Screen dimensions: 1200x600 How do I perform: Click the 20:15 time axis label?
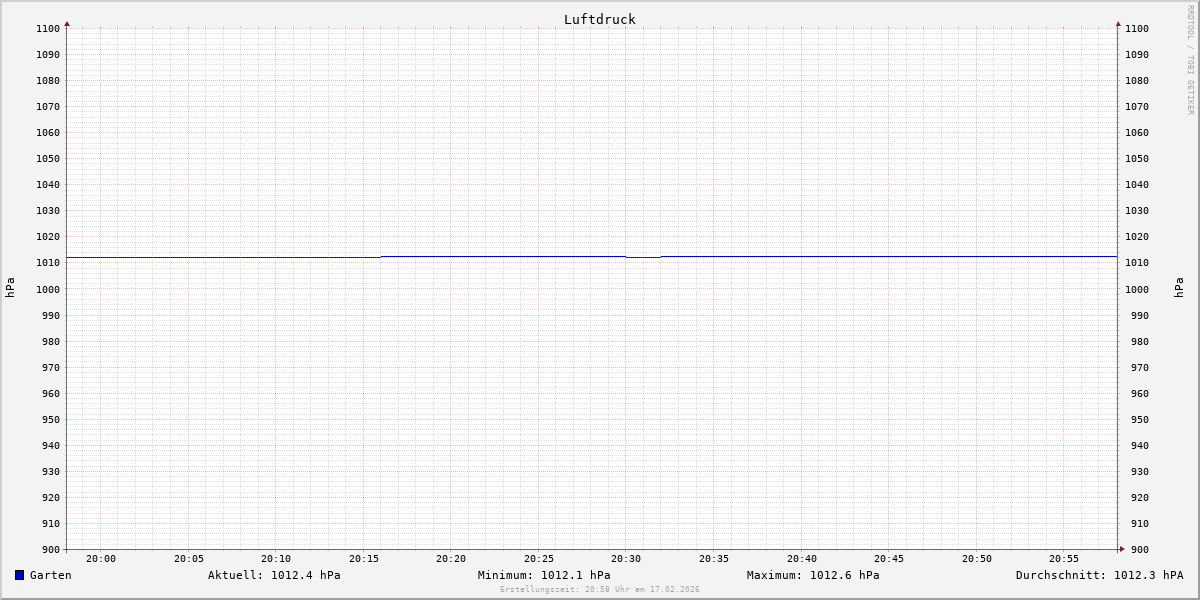point(363,559)
